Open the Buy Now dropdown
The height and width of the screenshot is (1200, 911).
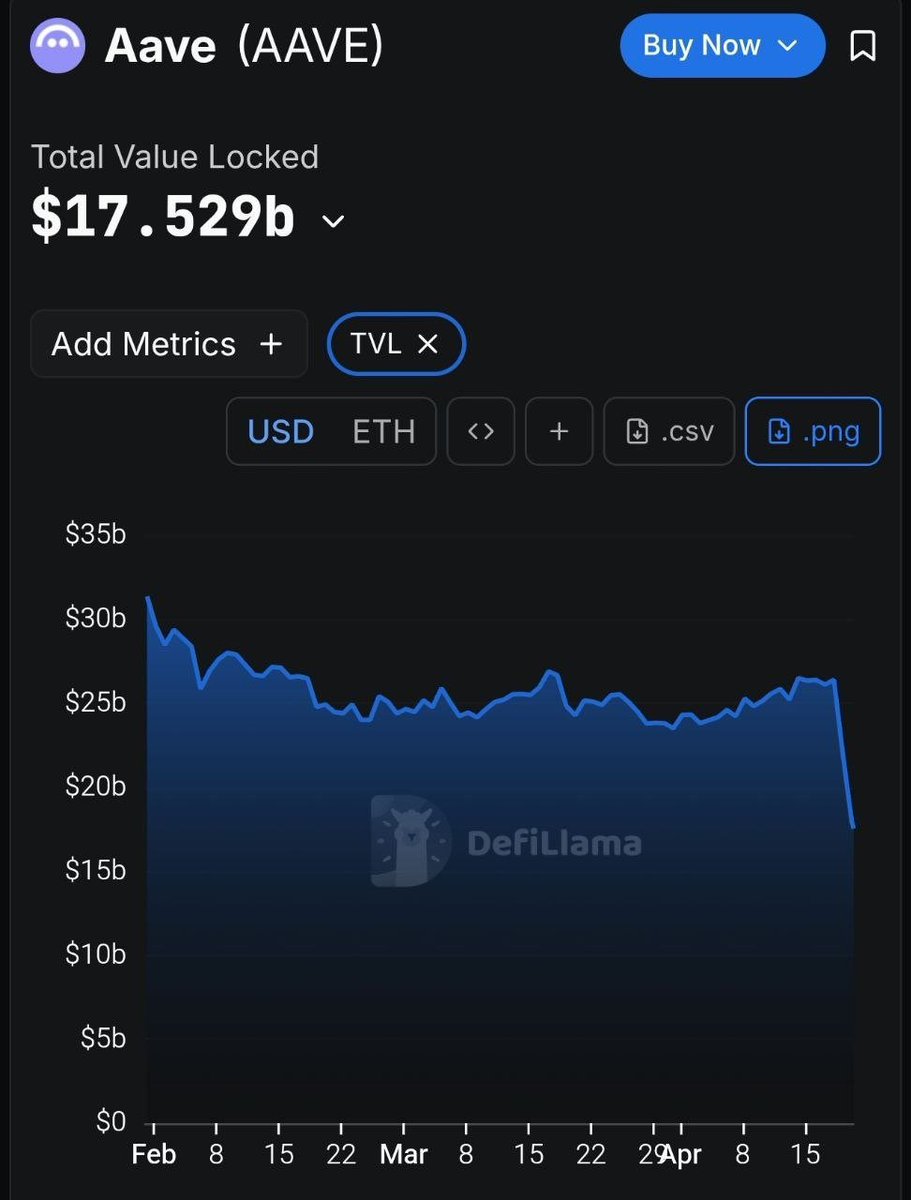click(x=720, y=46)
